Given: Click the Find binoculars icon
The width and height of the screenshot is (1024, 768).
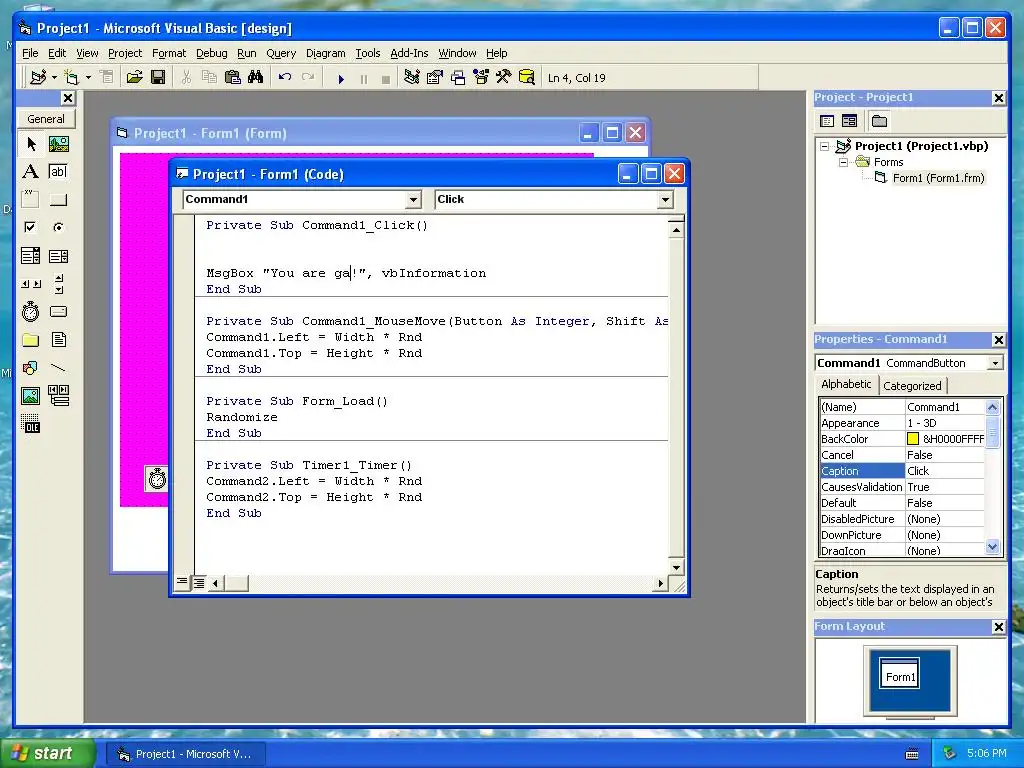Looking at the screenshot, I should (255, 77).
